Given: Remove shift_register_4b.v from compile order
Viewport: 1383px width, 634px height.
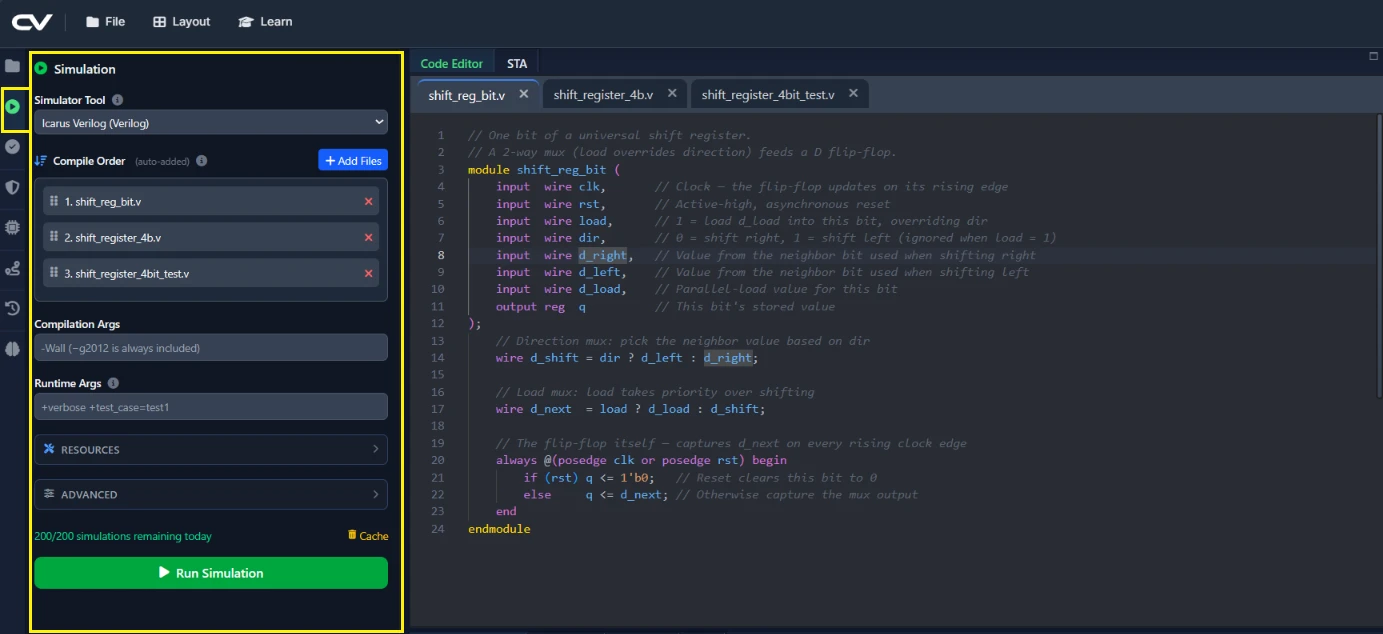Looking at the screenshot, I should 368,238.
